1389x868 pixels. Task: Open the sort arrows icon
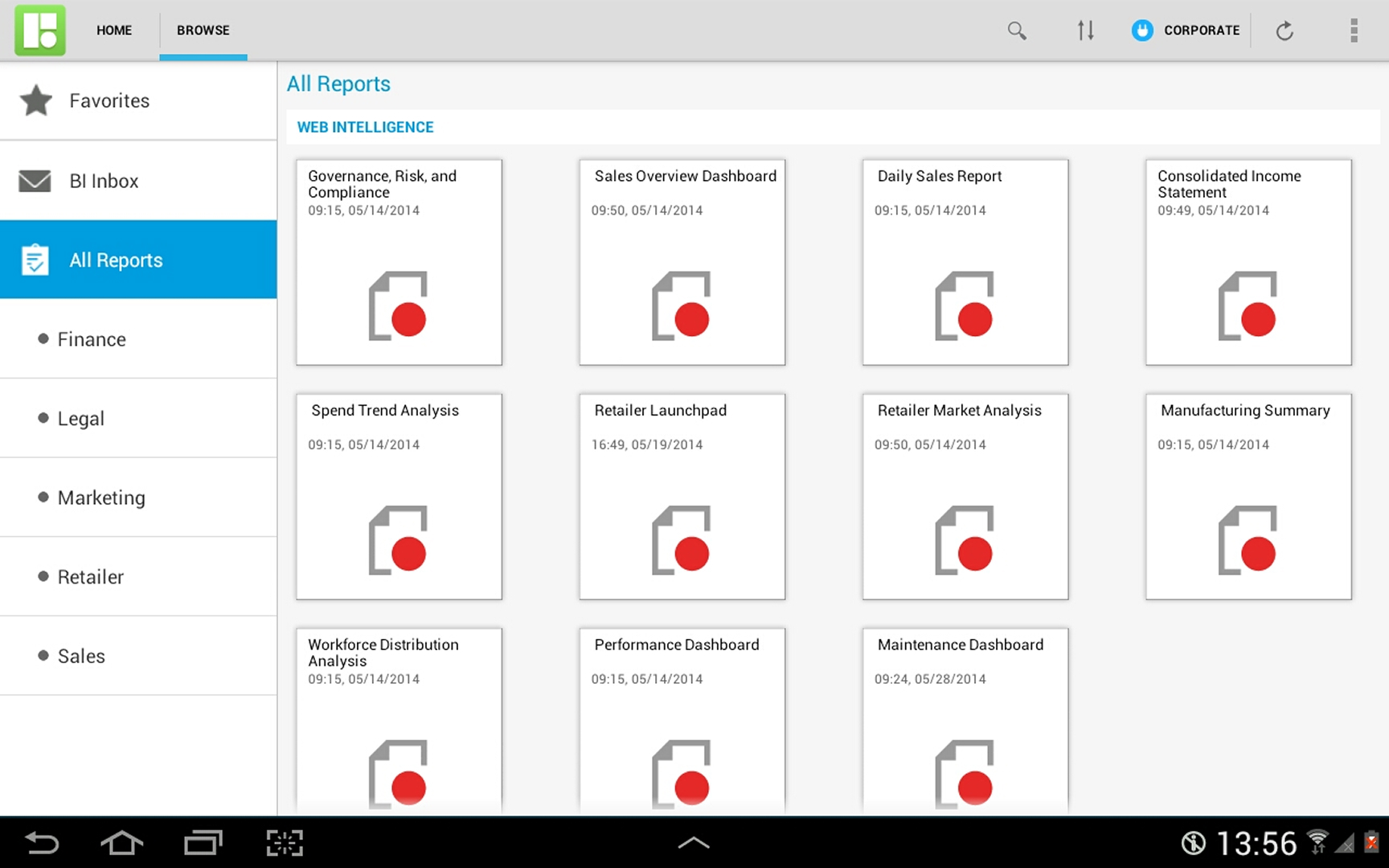click(x=1085, y=31)
